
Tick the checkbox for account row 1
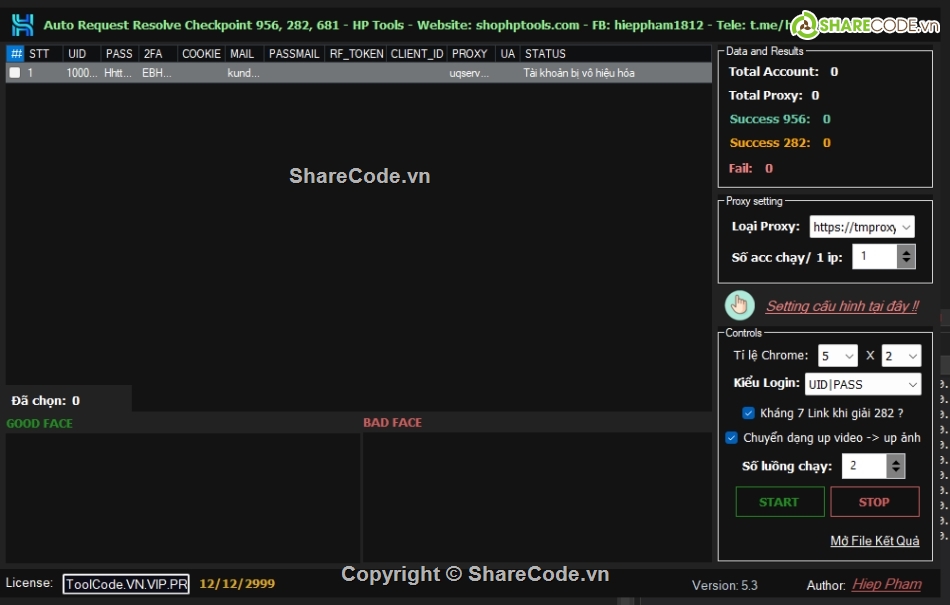click(x=15, y=73)
